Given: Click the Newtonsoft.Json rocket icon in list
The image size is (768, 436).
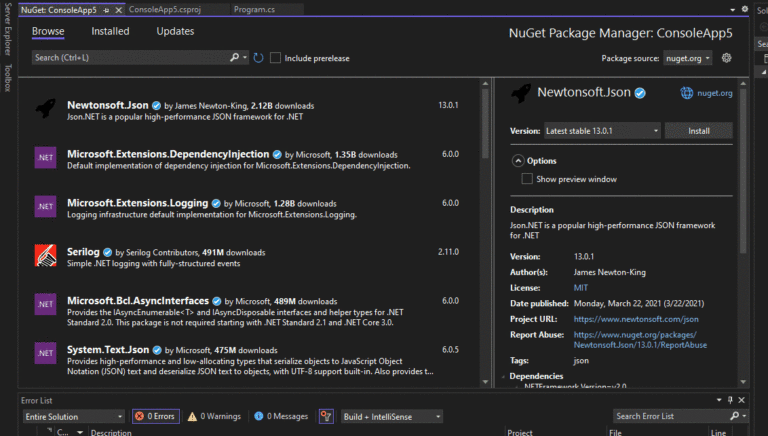Looking at the screenshot, I should click(x=45, y=108).
